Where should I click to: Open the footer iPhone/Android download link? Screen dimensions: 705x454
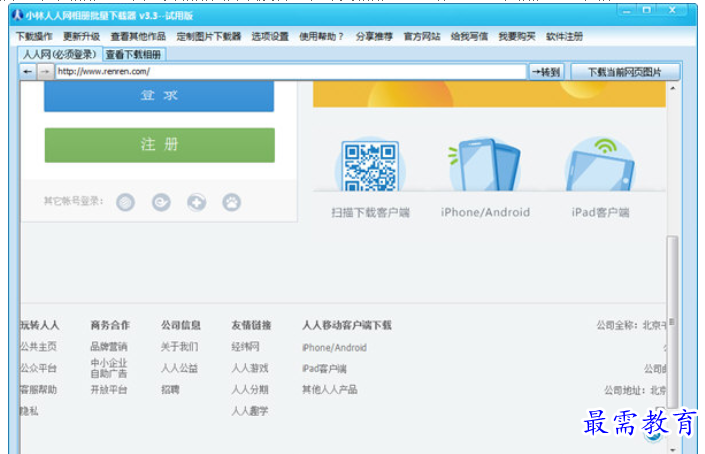click(x=334, y=347)
